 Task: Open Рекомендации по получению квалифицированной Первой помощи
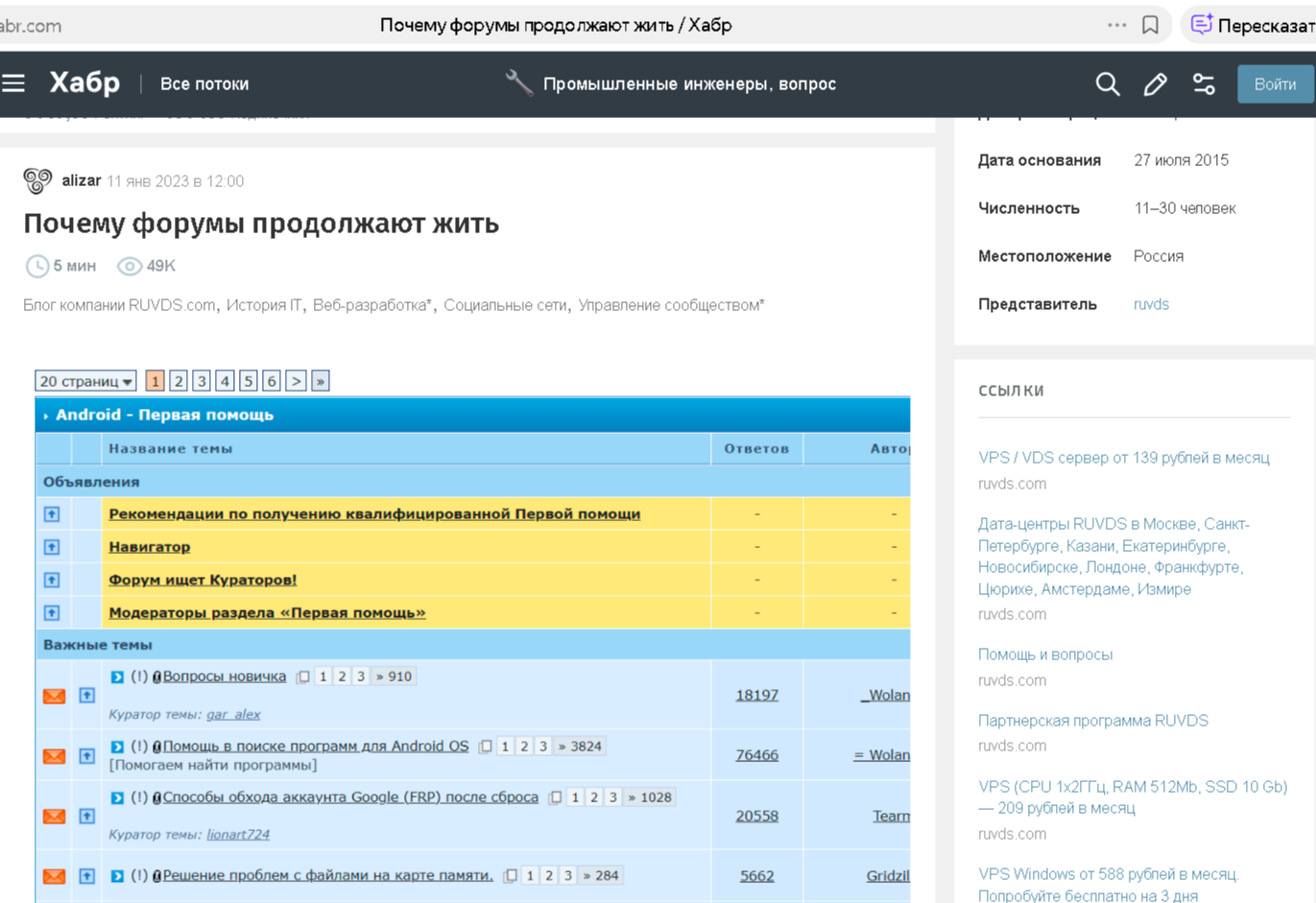(x=374, y=513)
